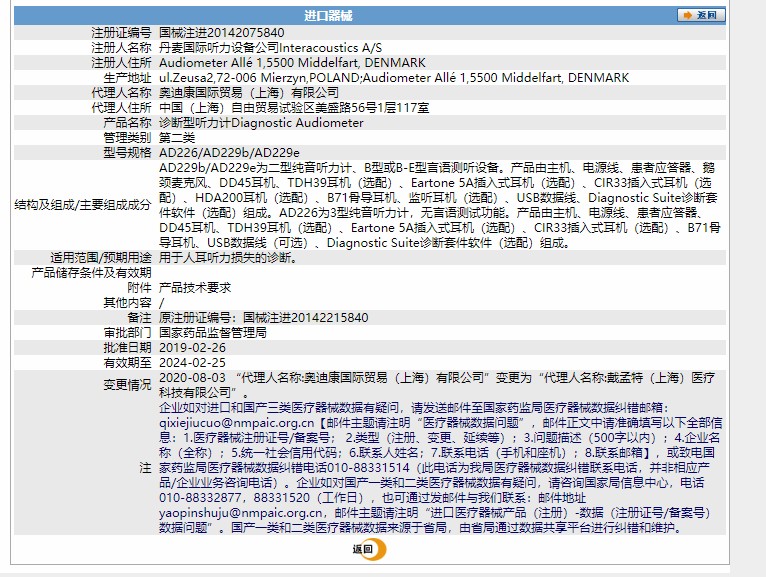Click the 注册人名称 label

pyautogui.click(x=121, y=48)
